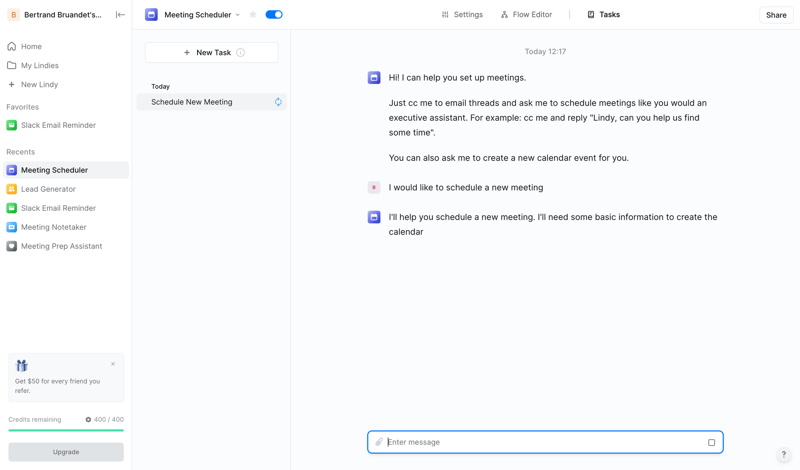Click the green icon of the Slack Email Reminder favorite
This screenshot has height=470, width=800.
[x=11, y=125]
